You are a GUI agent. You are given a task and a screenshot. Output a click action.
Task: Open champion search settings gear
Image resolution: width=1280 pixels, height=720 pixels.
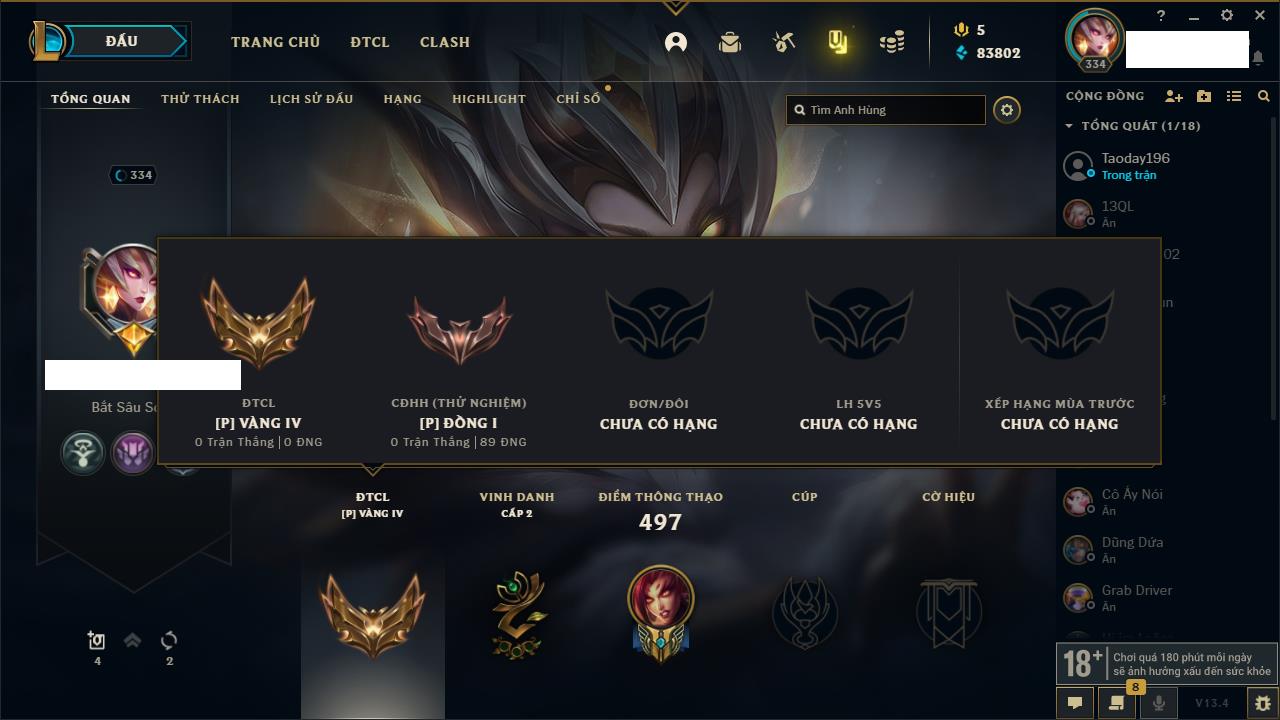coord(1007,110)
